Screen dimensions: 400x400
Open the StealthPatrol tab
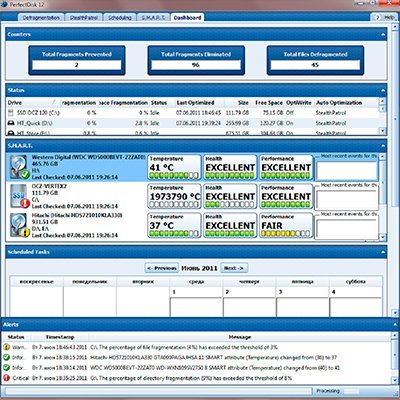tap(84, 18)
